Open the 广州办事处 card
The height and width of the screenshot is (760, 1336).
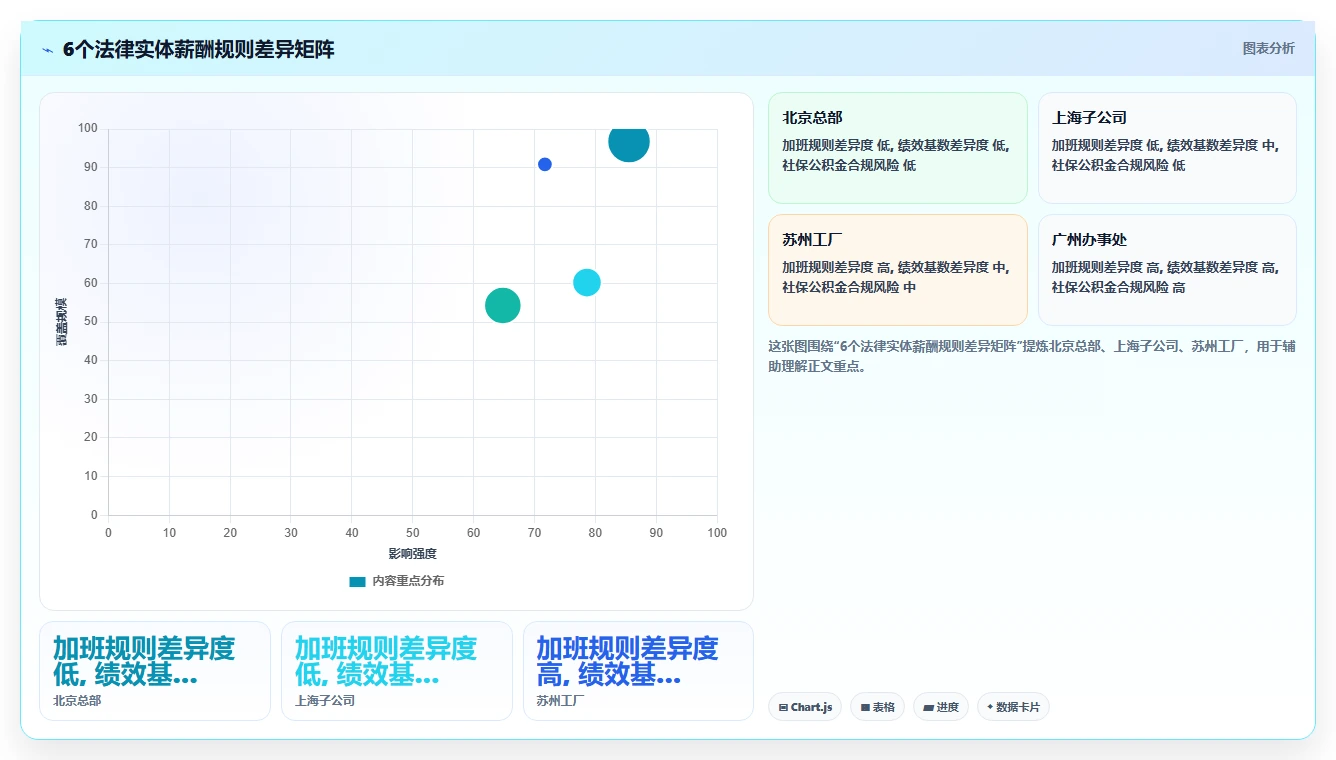tap(1167, 270)
